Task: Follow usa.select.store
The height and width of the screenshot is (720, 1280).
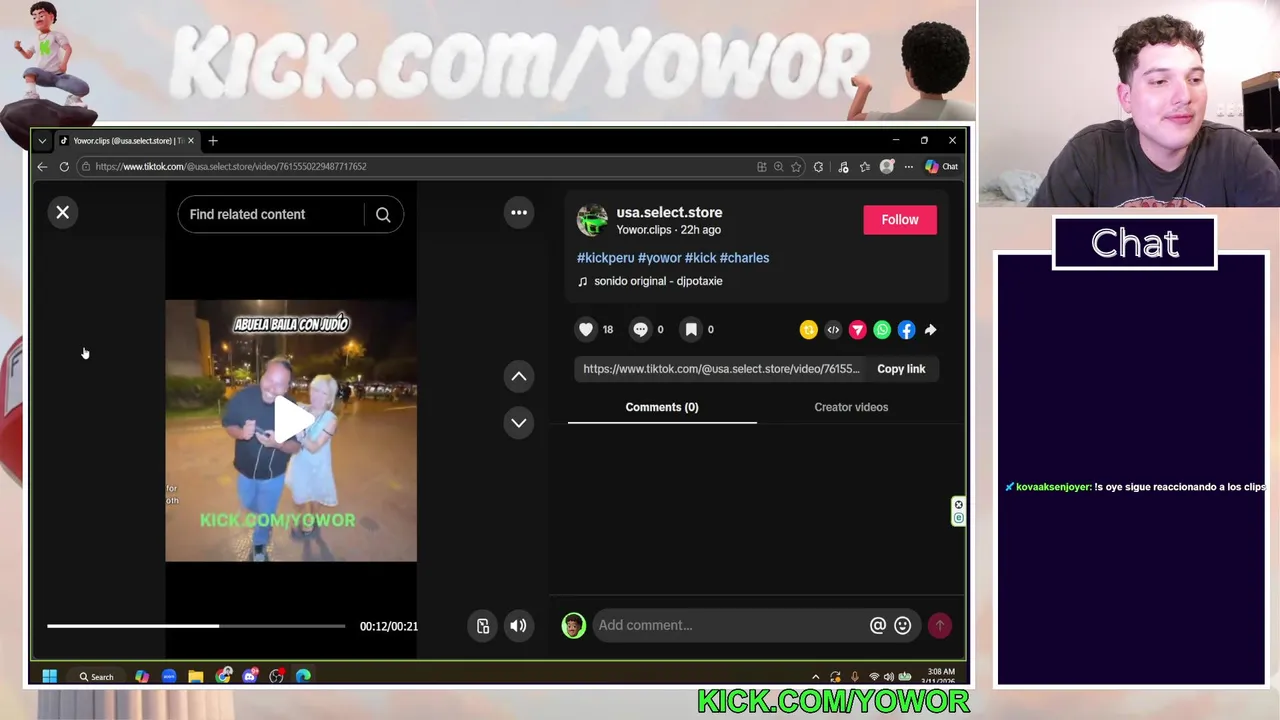Action: pos(900,220)
